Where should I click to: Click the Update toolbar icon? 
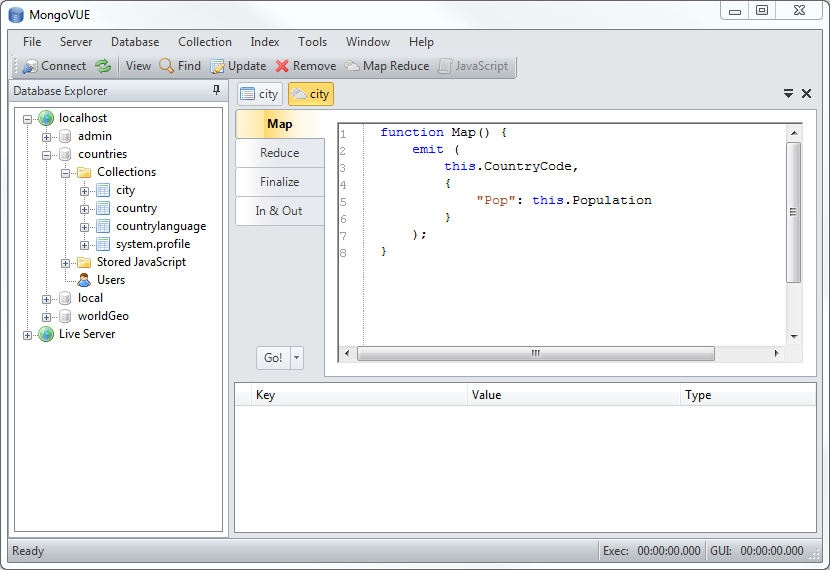tap(217, 66)
